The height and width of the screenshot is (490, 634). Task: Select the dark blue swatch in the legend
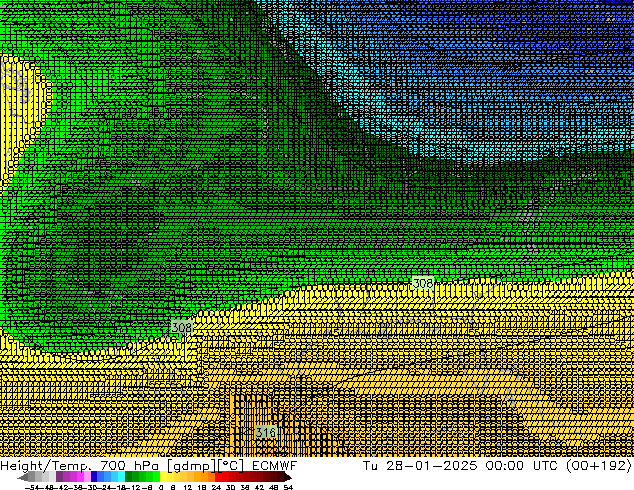pos(94,476)
